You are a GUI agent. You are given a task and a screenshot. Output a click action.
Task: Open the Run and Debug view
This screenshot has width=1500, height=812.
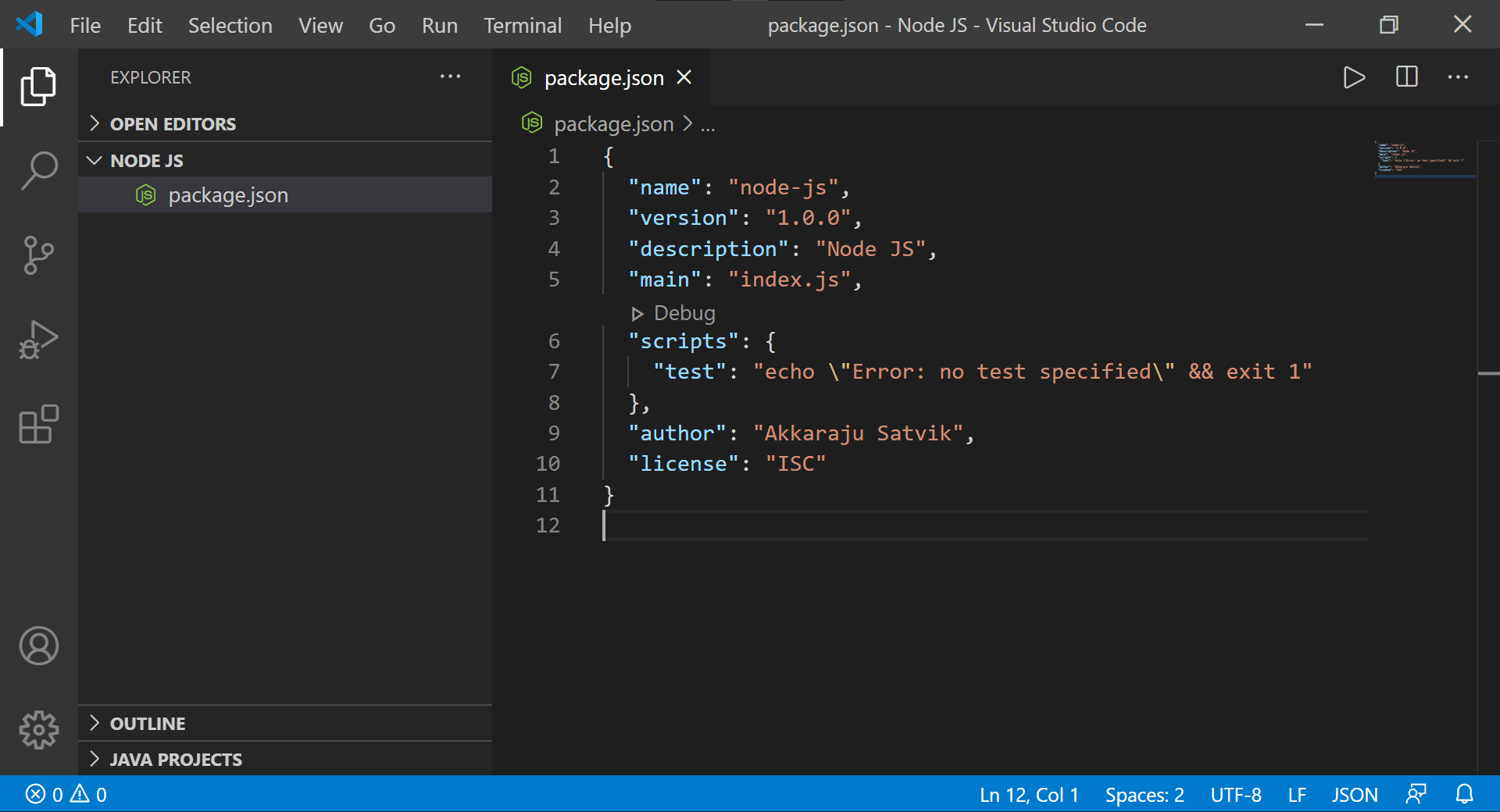38,340
